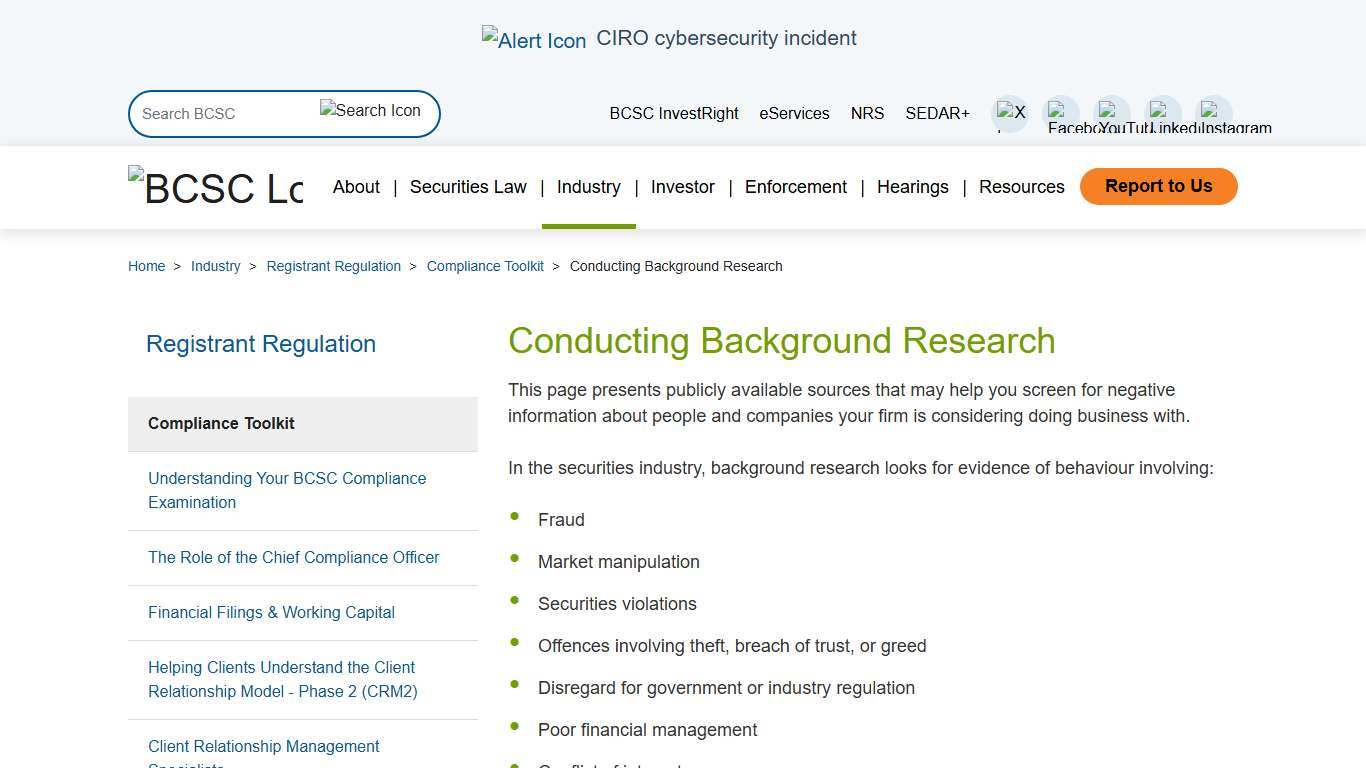The image size is (1366, 768).
Task: Open the Hearings section
Action: [912, 187]
